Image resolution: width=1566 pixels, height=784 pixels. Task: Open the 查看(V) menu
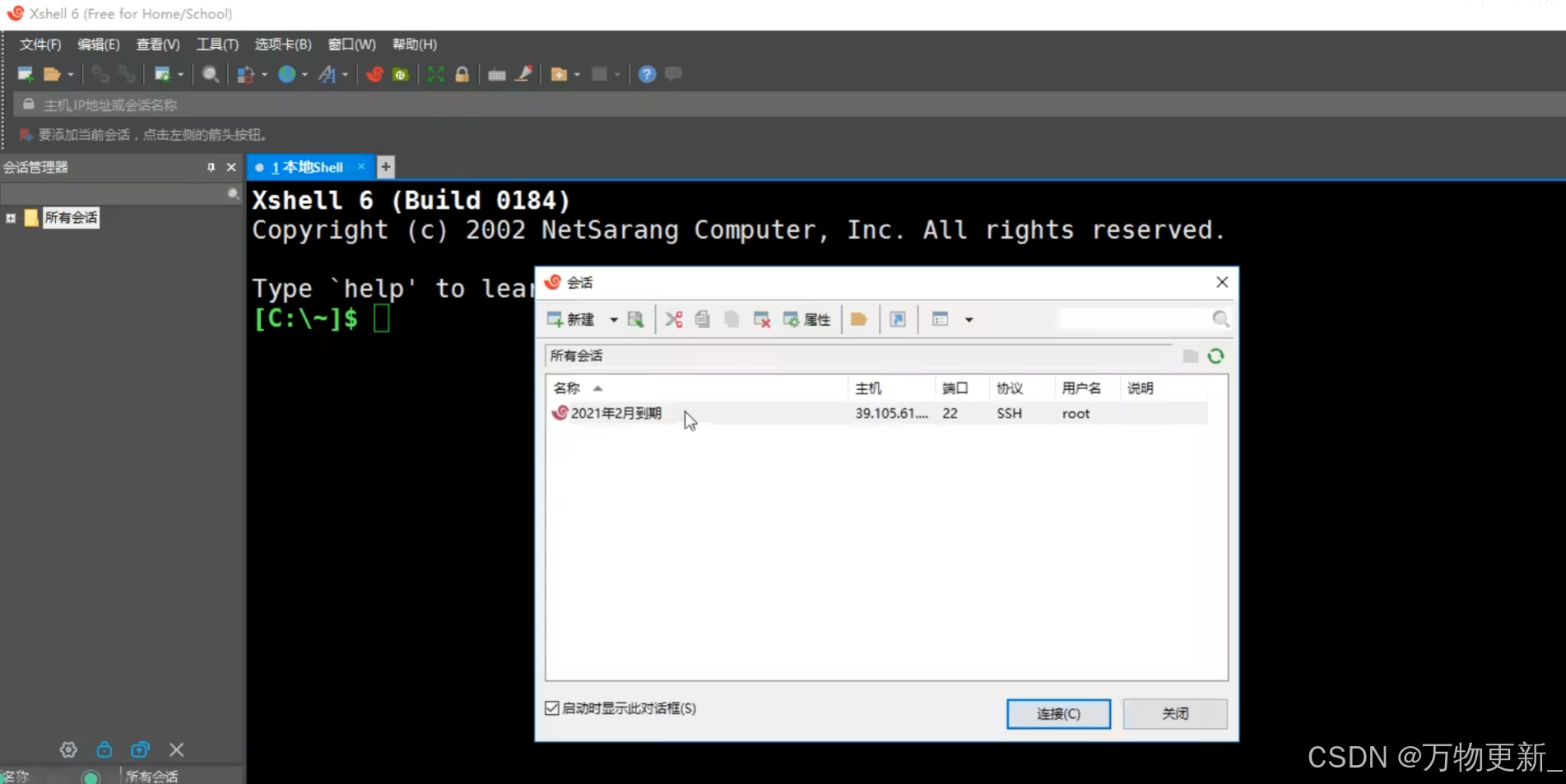pyautogui.click(x=158, y=44)
